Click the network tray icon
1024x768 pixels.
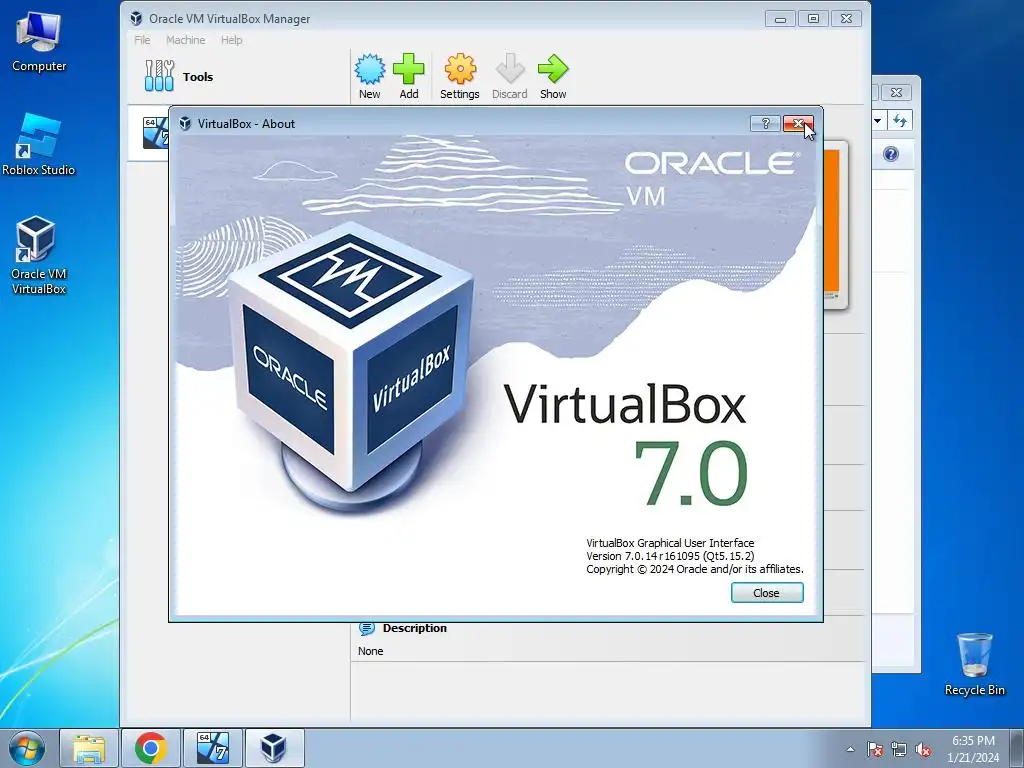tap(899, 750)
